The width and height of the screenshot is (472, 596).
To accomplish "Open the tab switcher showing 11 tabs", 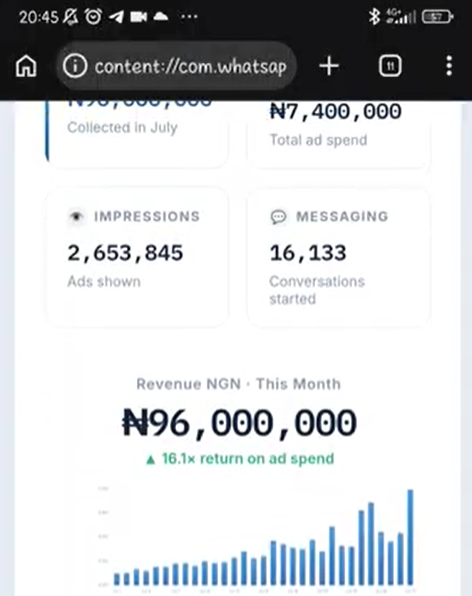I will point(390,66).
